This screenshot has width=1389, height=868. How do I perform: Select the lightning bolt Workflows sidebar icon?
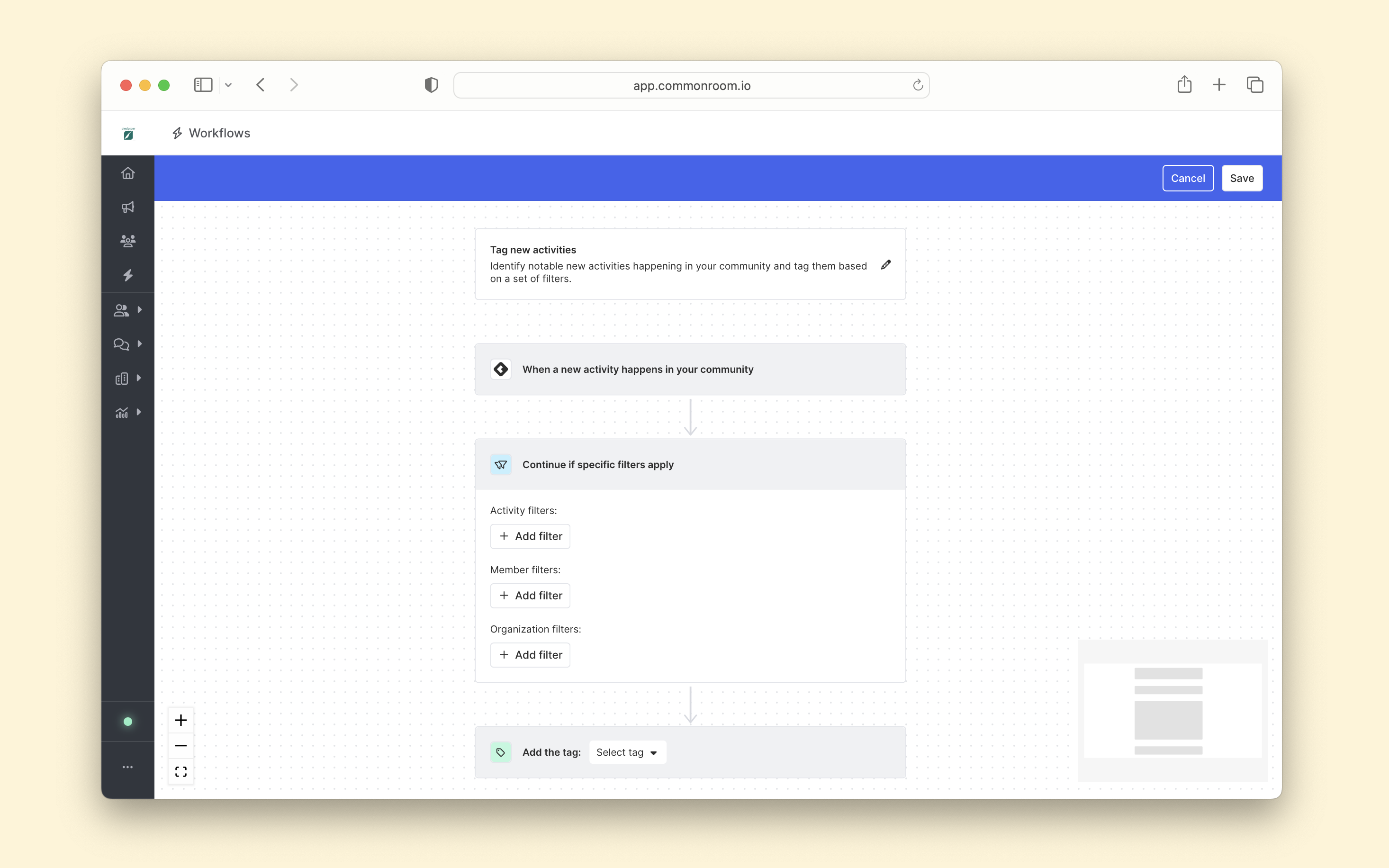click(127, 276)
